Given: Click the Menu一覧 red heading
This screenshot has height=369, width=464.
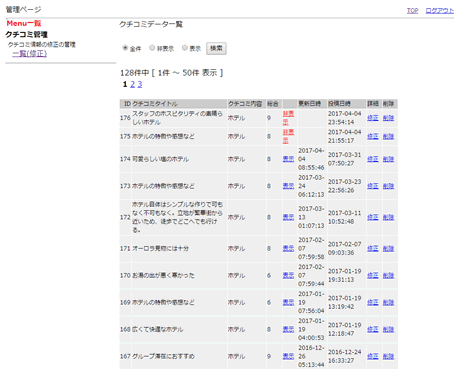Looking at the screenshot, I should [24, 23].
